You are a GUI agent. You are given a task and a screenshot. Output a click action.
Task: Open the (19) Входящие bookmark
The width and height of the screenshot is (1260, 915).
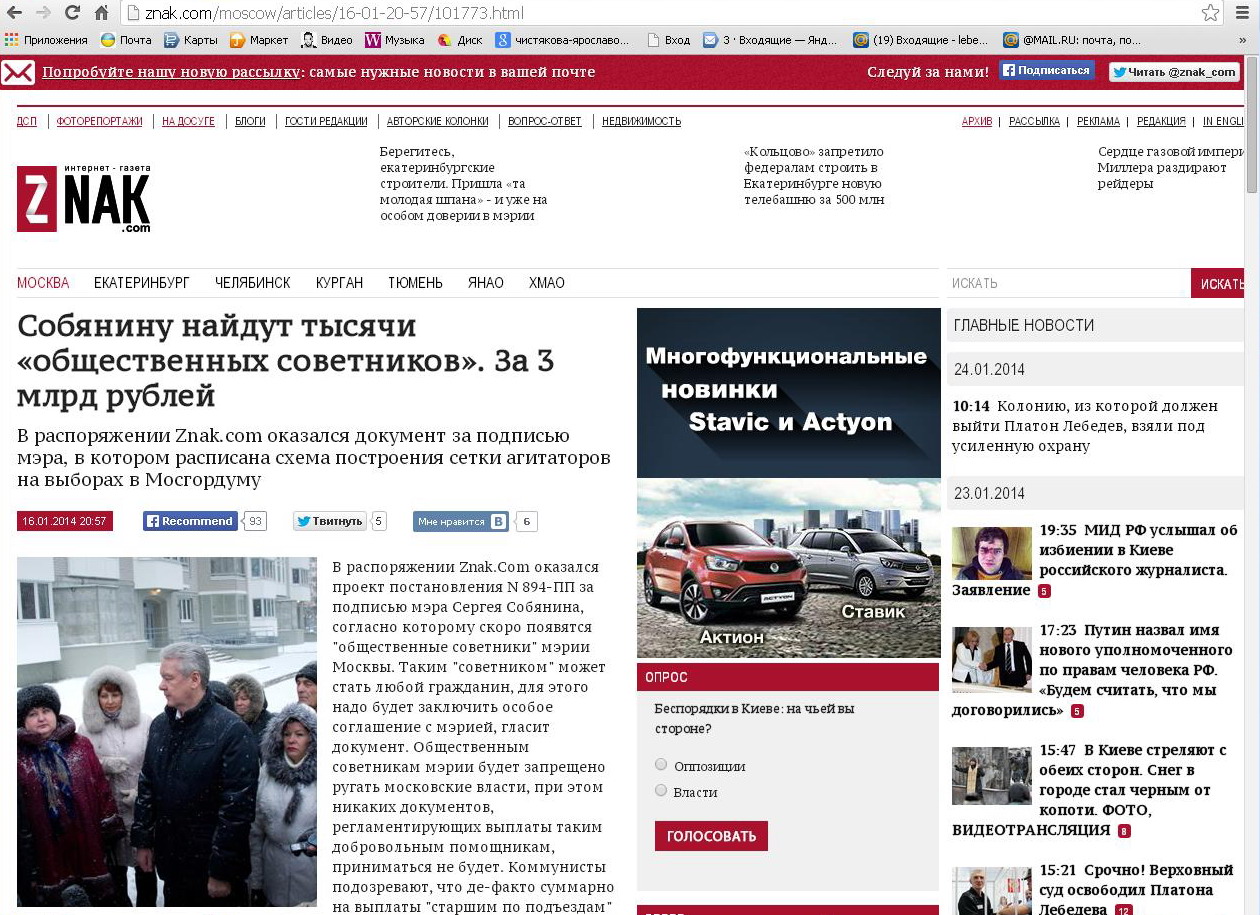(x=921, y=40)
